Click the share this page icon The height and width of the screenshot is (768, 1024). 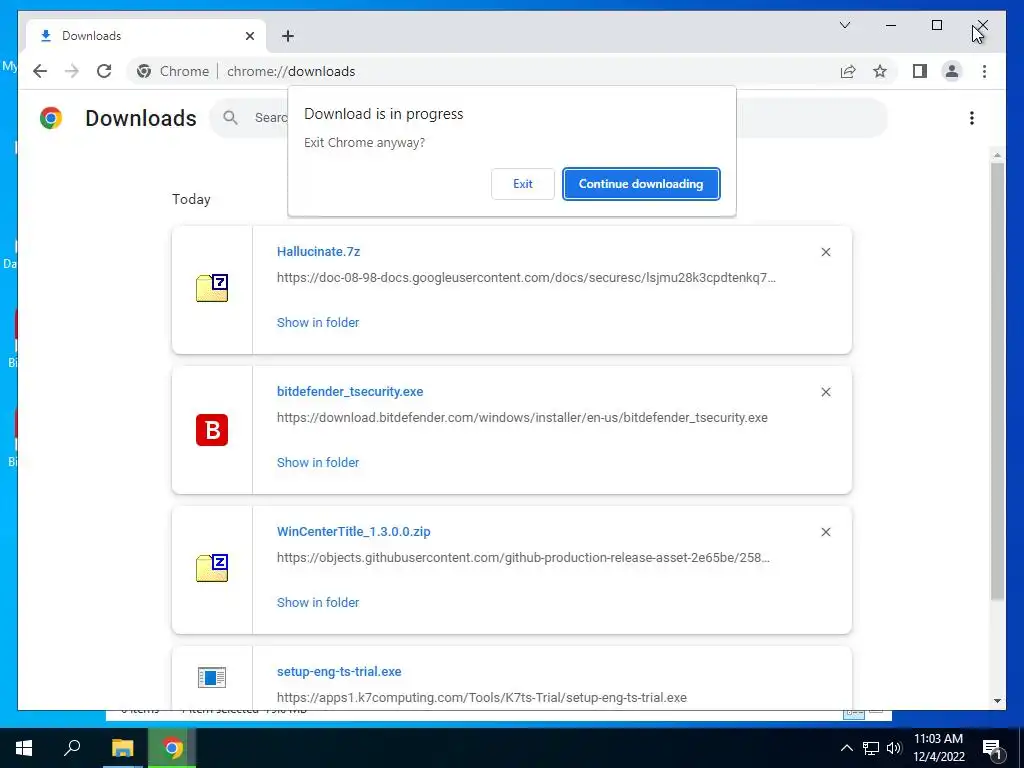pos(848,71)
